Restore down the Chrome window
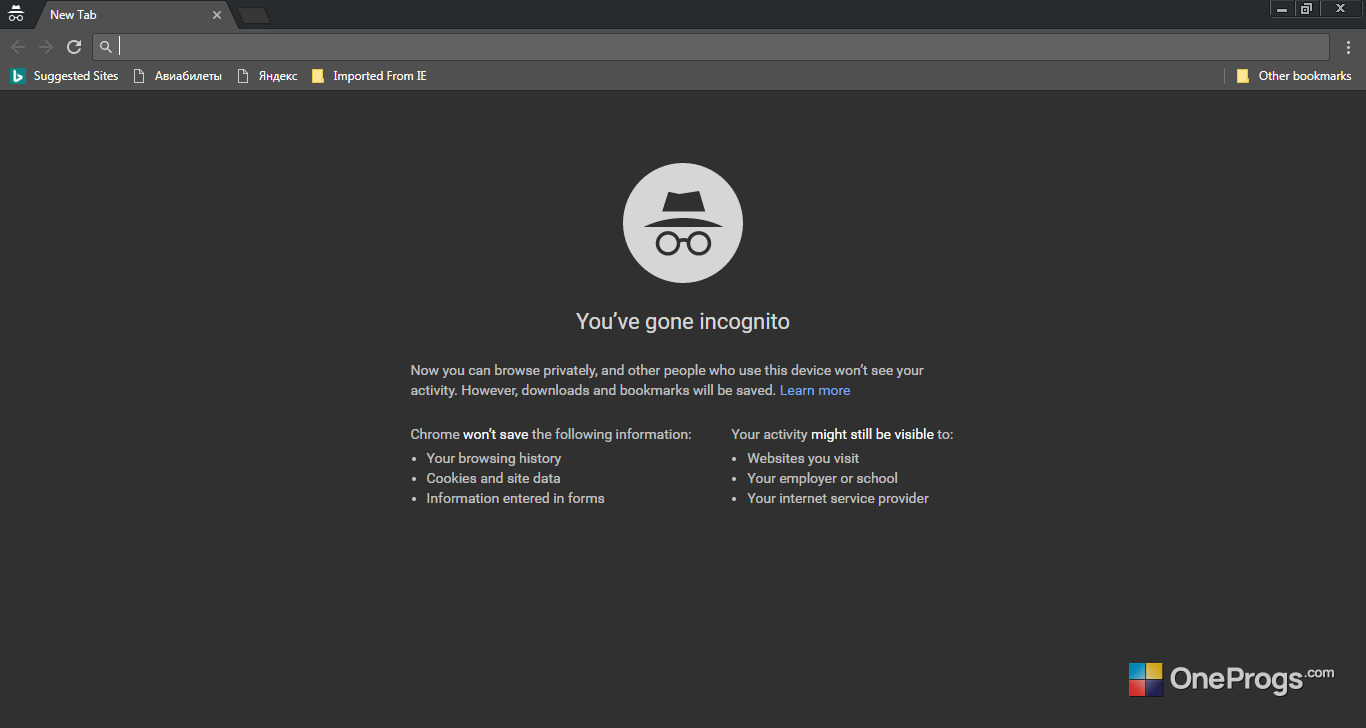Image resolution: width=1366 pixels, height=728 pixels. coord(1306,8)
